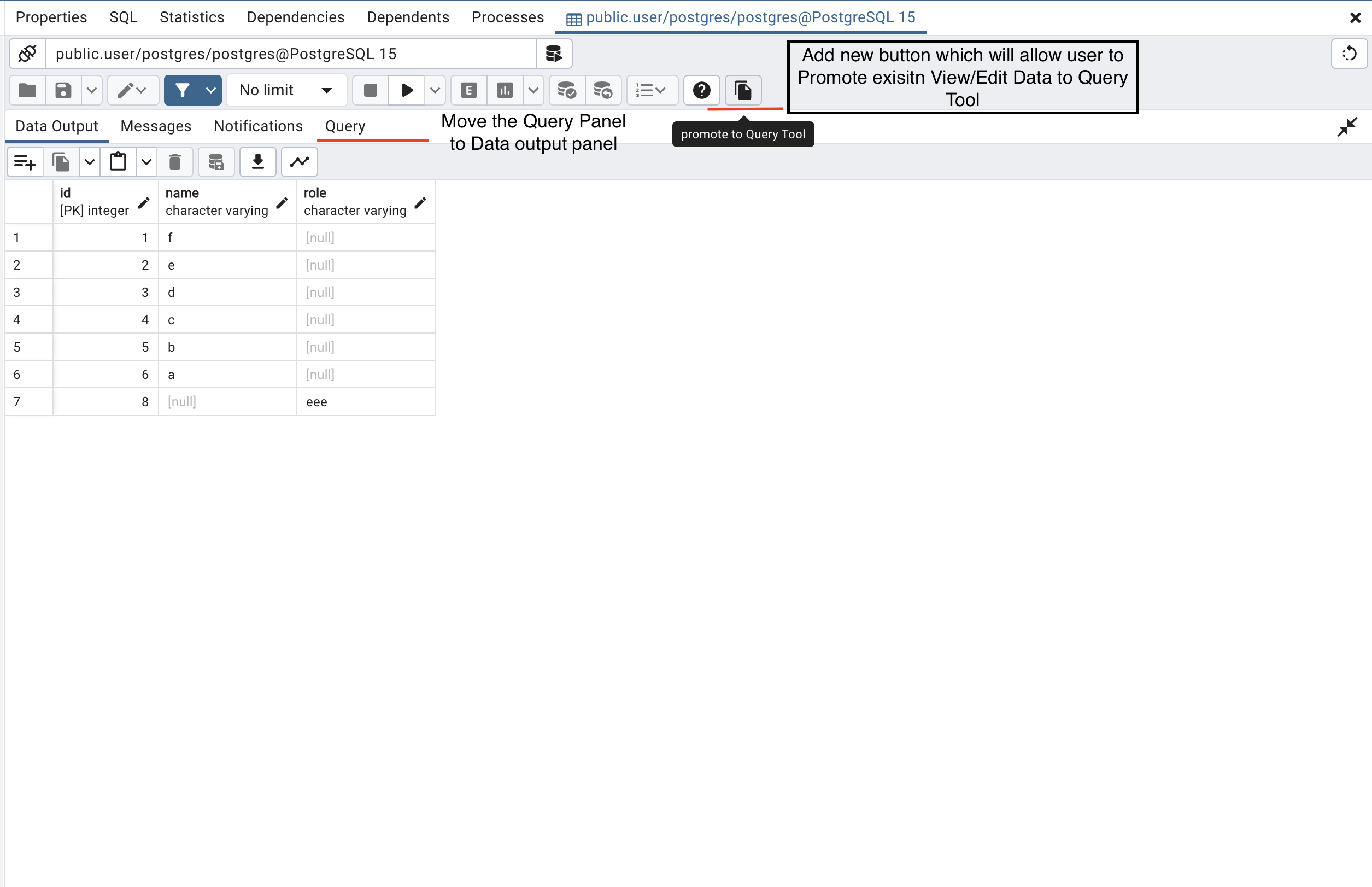Click the Explain (E) icon
The height and width of the screenshot is (887, 1372).
pyautogui.click(x=468, y=90)
